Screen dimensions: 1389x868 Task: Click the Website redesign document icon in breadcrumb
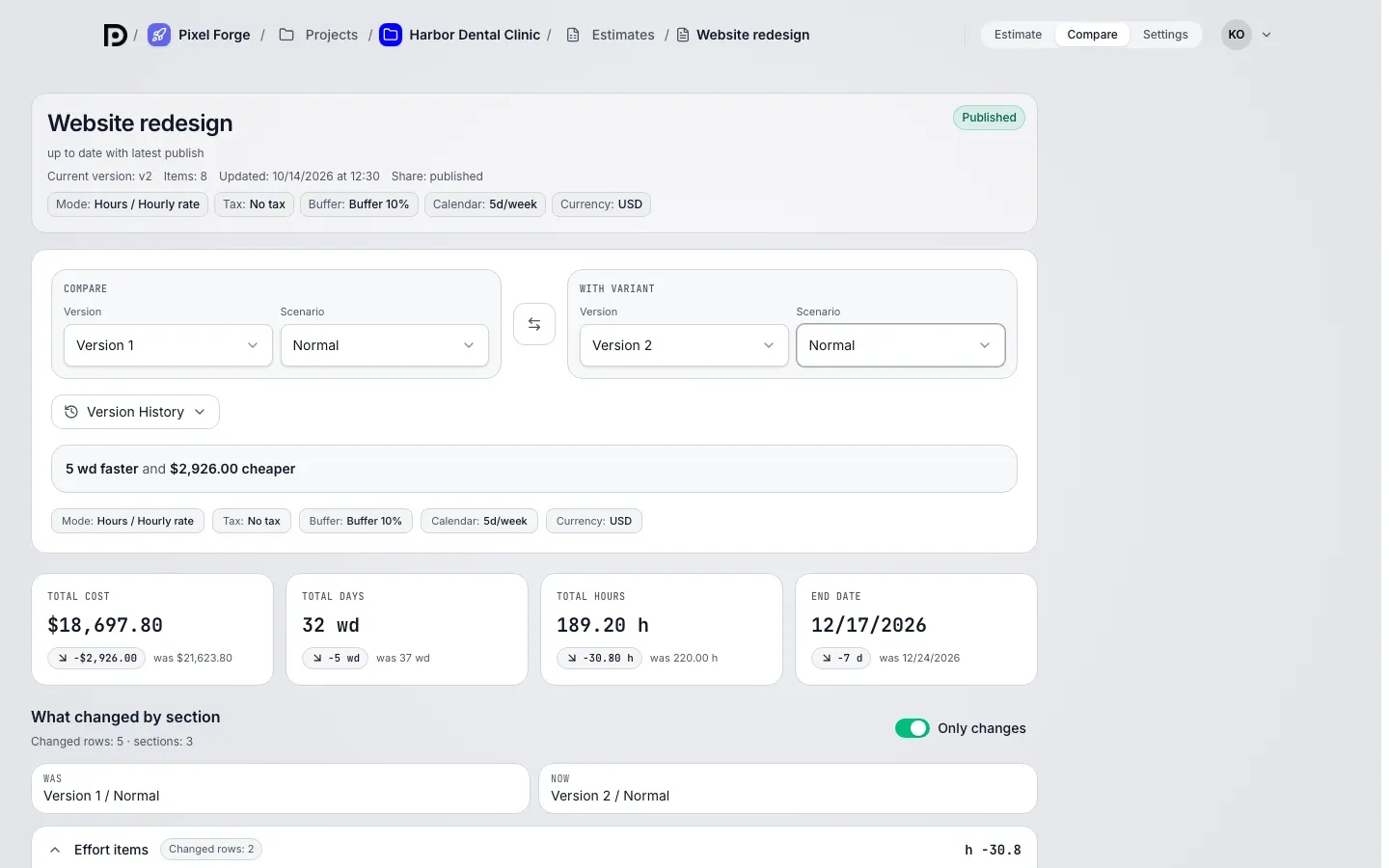[x=683, y=35]
